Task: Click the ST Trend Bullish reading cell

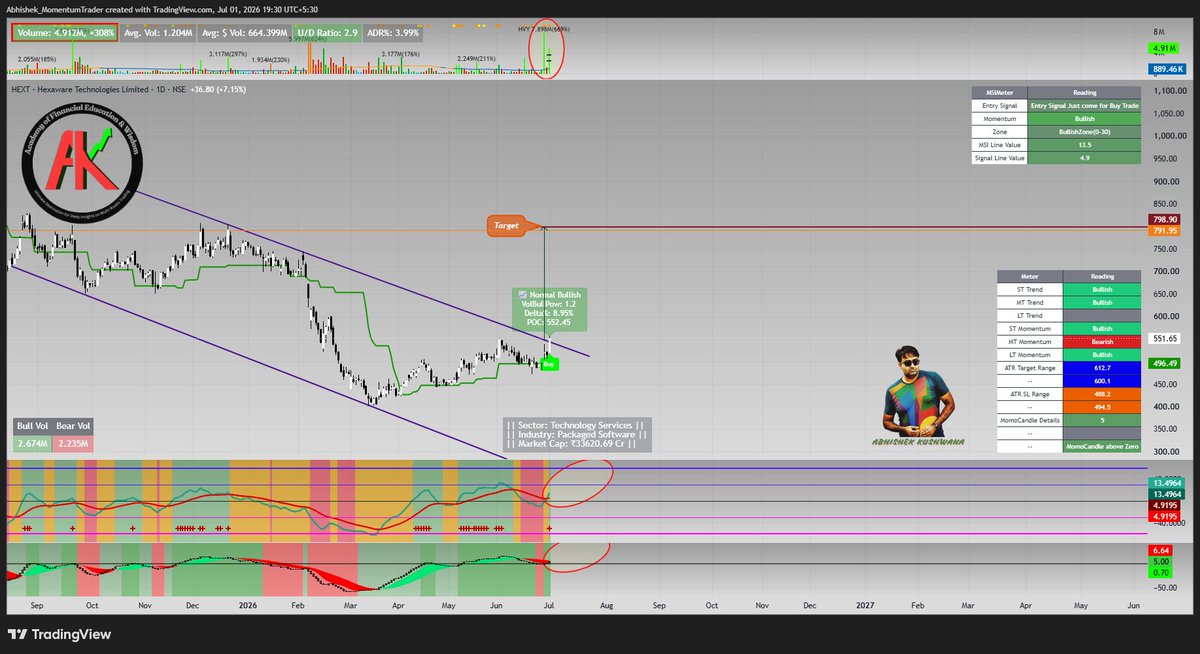Action: [1102, 289]
